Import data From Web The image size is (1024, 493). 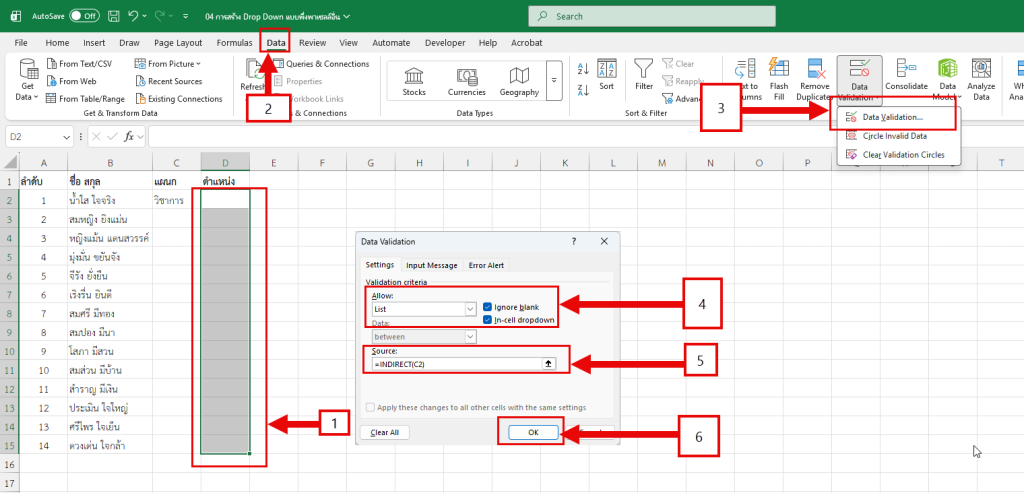coord(71,82)
